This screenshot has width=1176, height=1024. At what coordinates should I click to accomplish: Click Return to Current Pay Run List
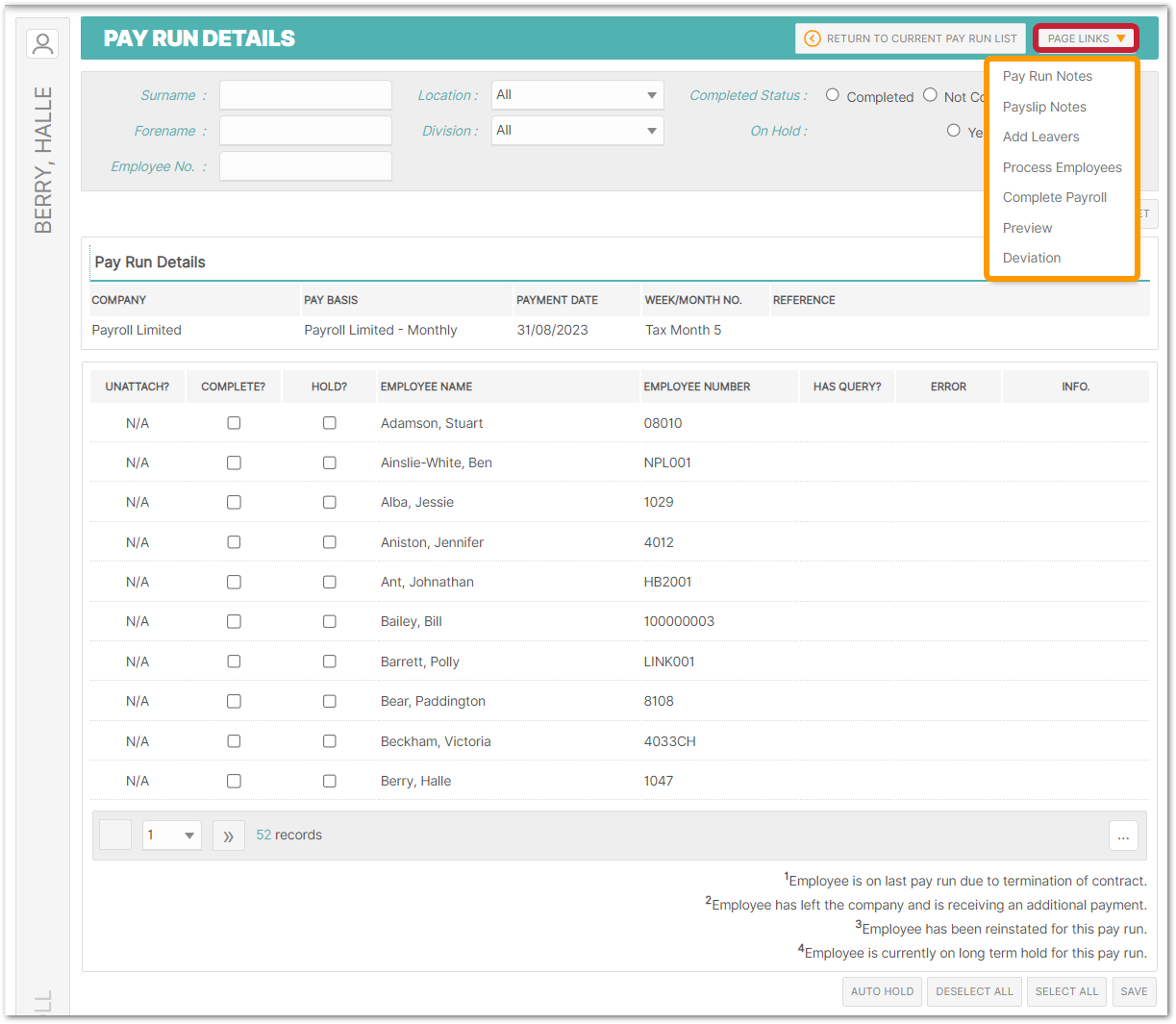coord(911,38)
